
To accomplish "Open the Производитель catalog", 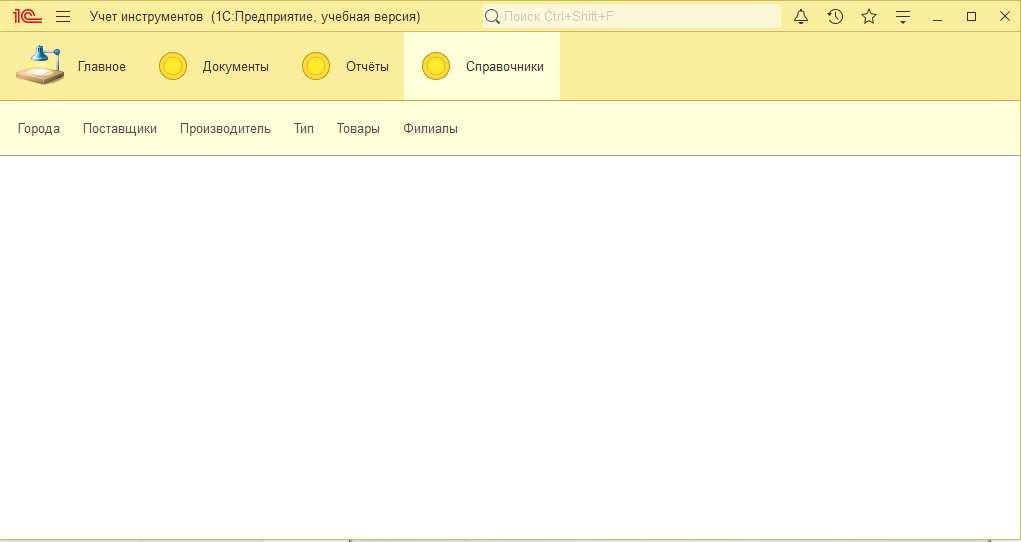I will coord(225,128).
